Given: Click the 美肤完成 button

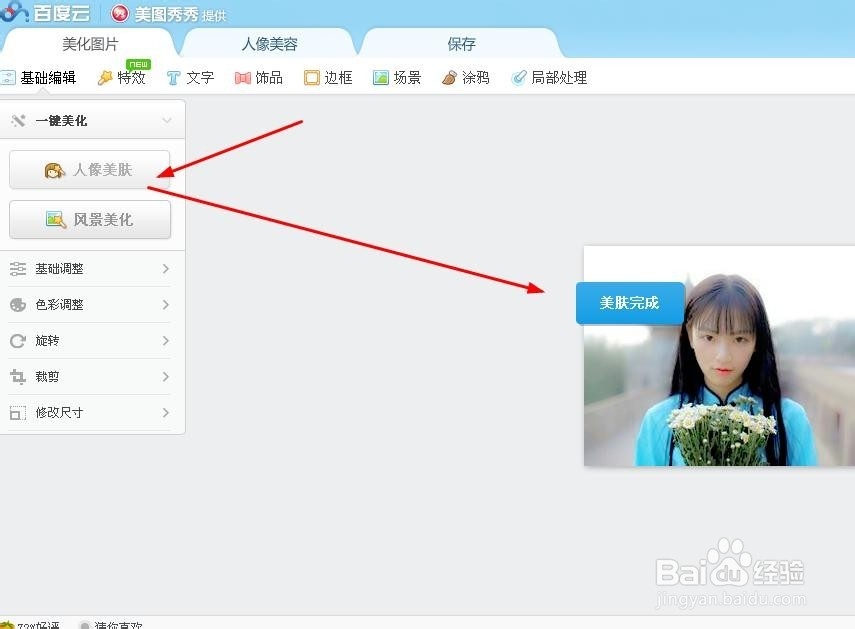Looking at the screenshot, I should pyautogui.click(x=630, y=303).
